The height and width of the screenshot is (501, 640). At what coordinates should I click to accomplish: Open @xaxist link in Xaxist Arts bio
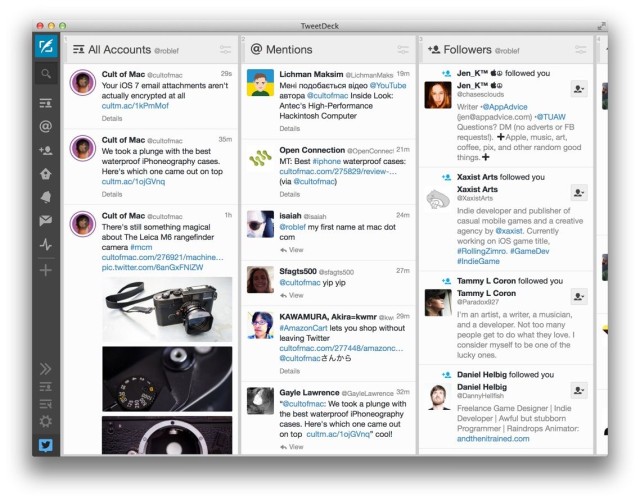pos(509,231)
